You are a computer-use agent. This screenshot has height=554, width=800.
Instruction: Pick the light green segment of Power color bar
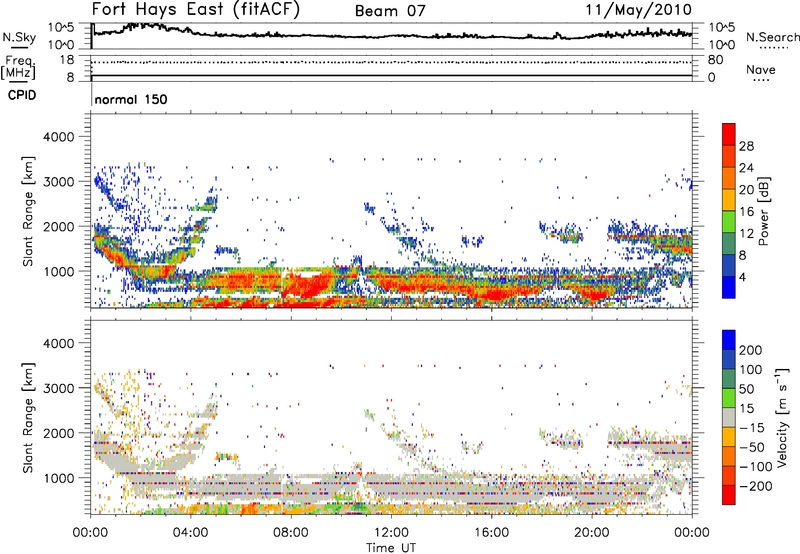[x=729, y=222]
